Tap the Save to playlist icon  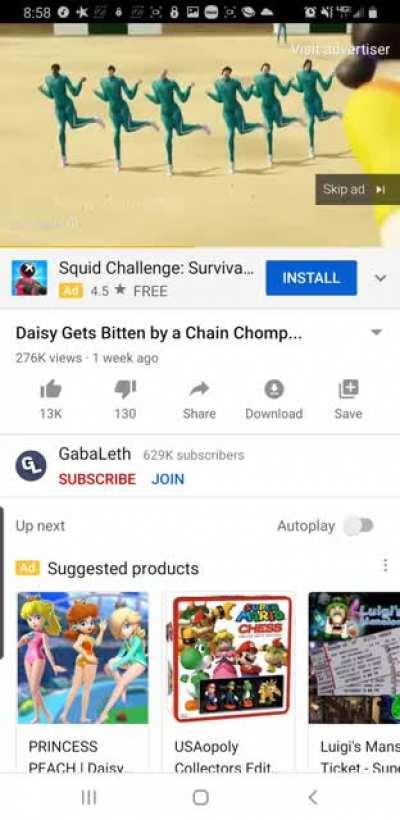(348, 389)
